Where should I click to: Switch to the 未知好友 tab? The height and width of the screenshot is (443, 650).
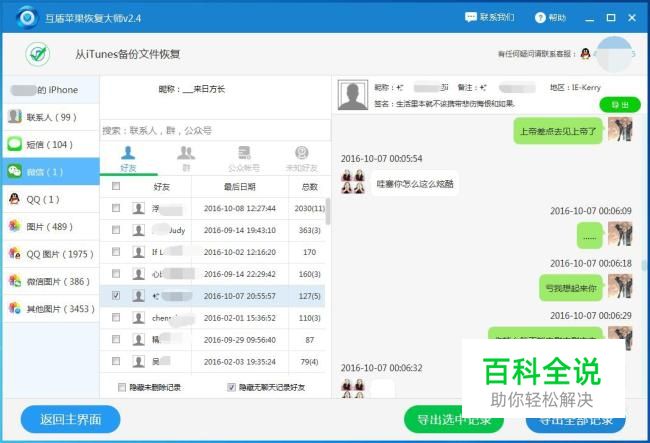pyautogui.click(x=301, y=159)
